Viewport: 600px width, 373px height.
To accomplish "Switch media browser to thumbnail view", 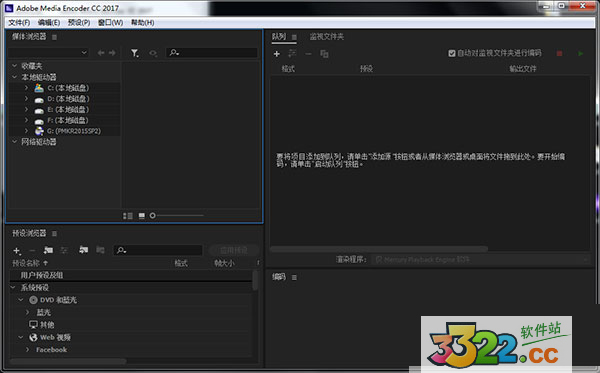I will (x=142, y=216).
